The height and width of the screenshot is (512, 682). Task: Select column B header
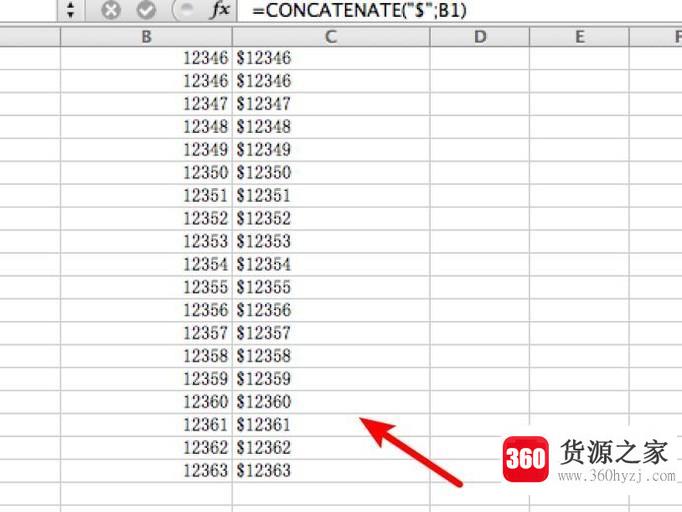point(146,37)
